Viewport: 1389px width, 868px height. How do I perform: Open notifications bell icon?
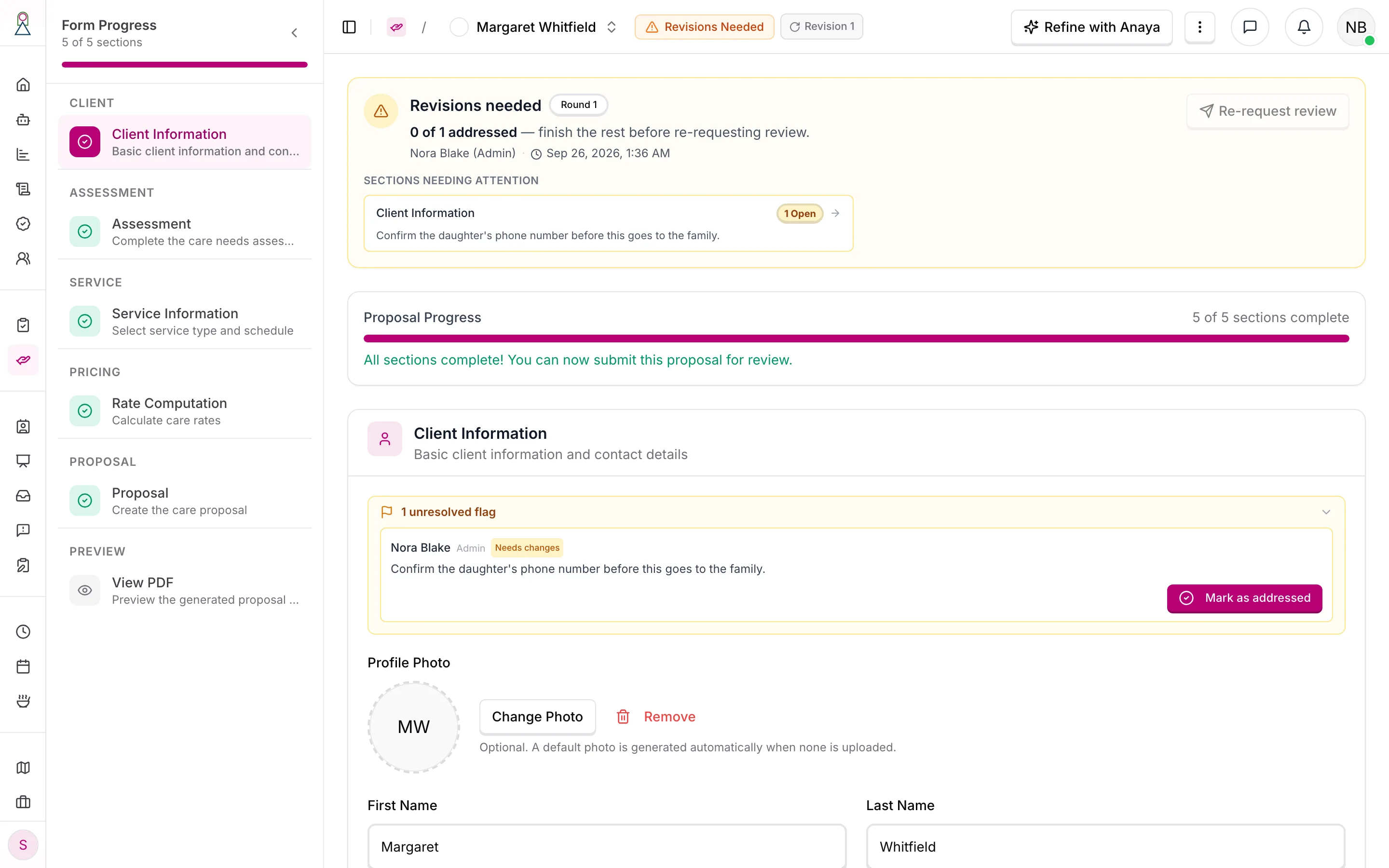(x=1304, y=27)
